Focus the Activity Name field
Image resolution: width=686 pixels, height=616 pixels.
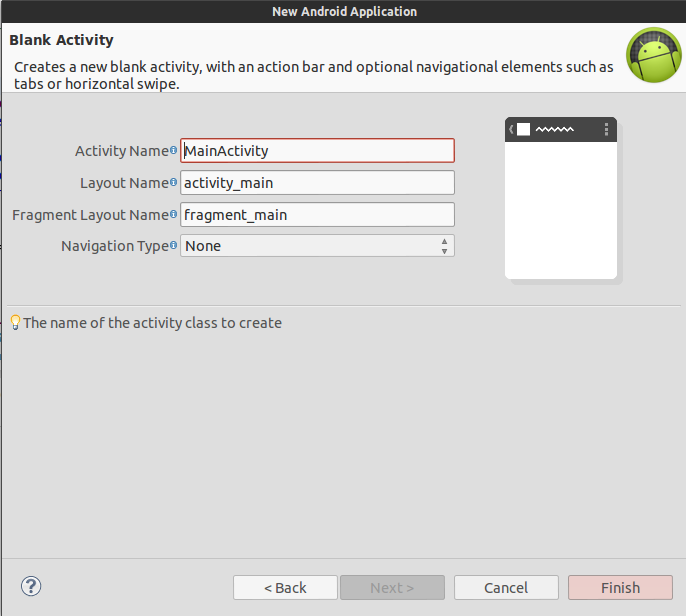[317, 150]
